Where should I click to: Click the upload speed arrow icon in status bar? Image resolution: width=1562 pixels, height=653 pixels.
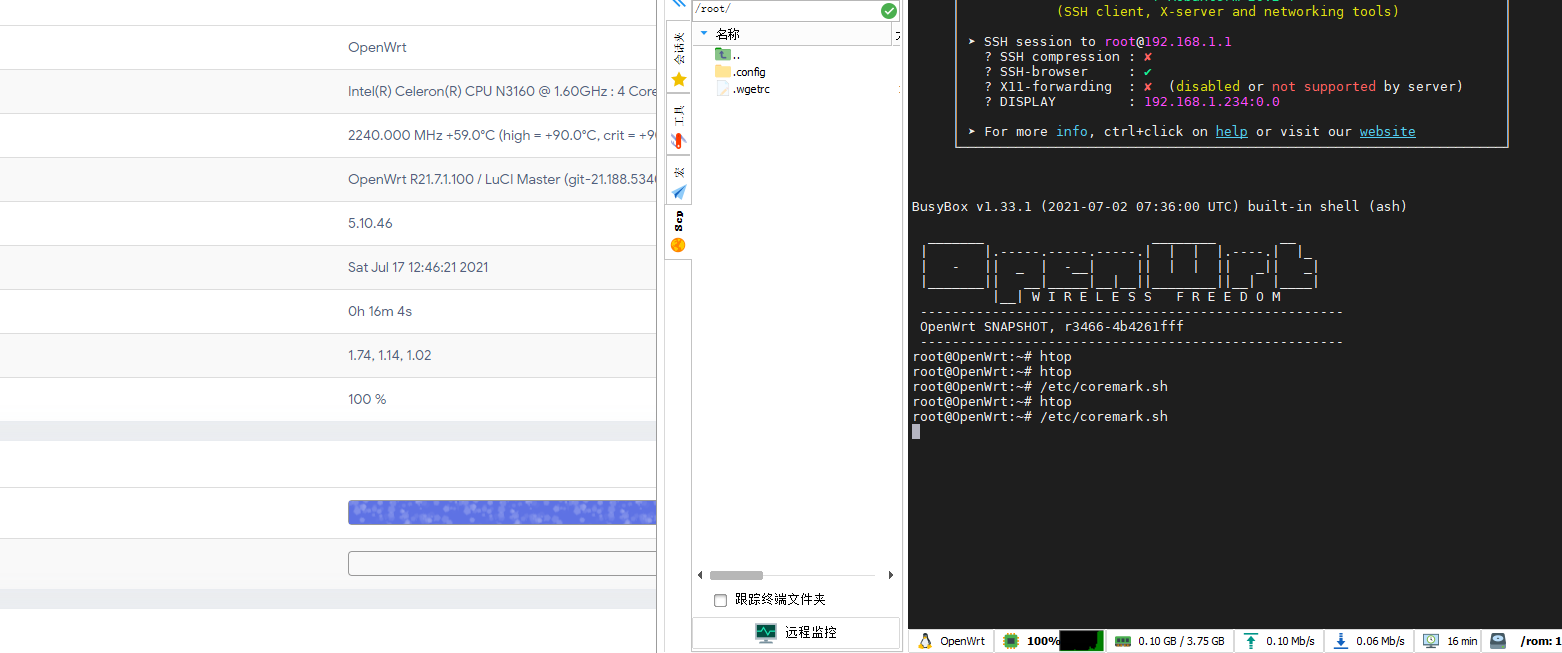[x=1249, y=640]
